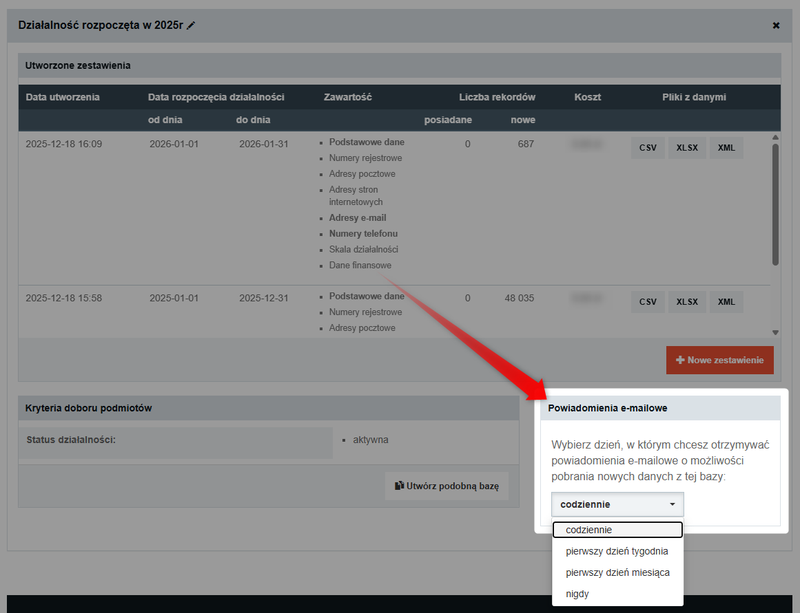This screenshot has width=800, height=613.
Task: Click the copy icon inside Utwórz podobną bazę
Action: [399, 485]
